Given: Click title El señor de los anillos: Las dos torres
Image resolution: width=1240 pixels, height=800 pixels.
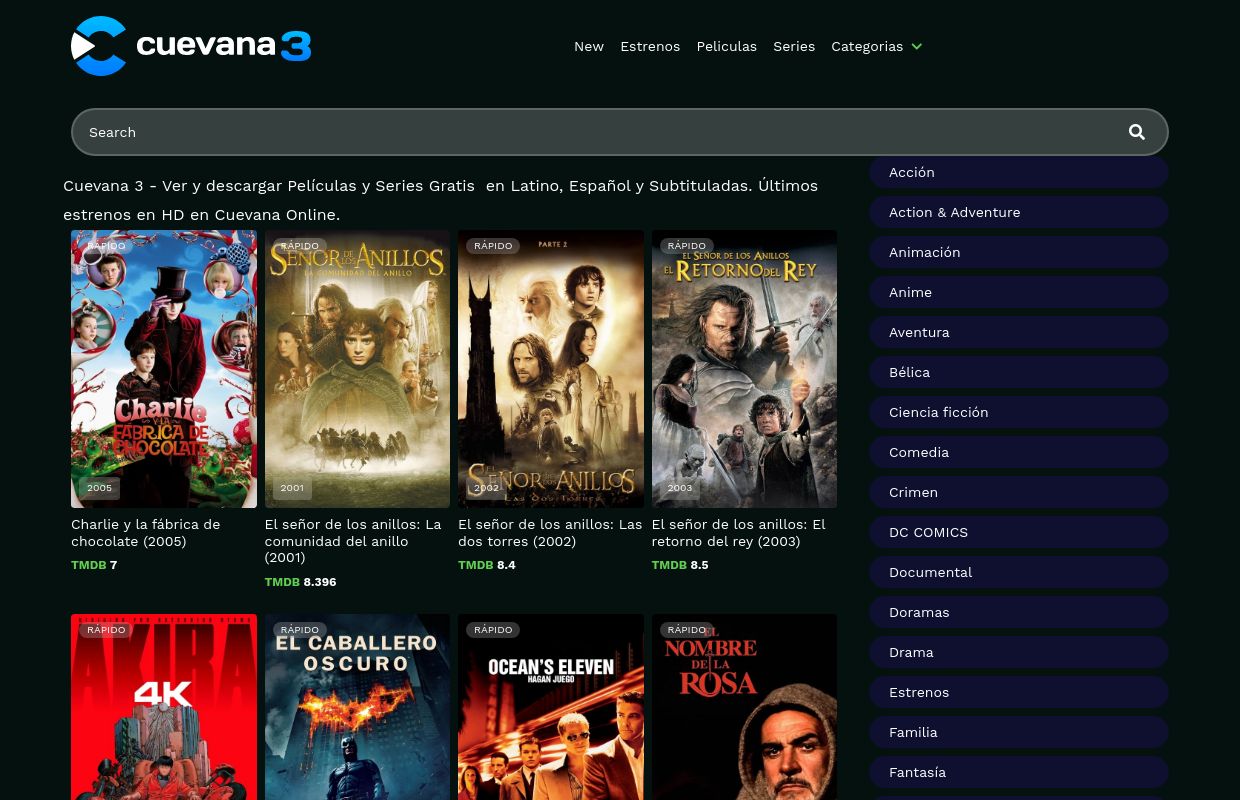Looking at the screenshot, I should click(x=550, y=533).
